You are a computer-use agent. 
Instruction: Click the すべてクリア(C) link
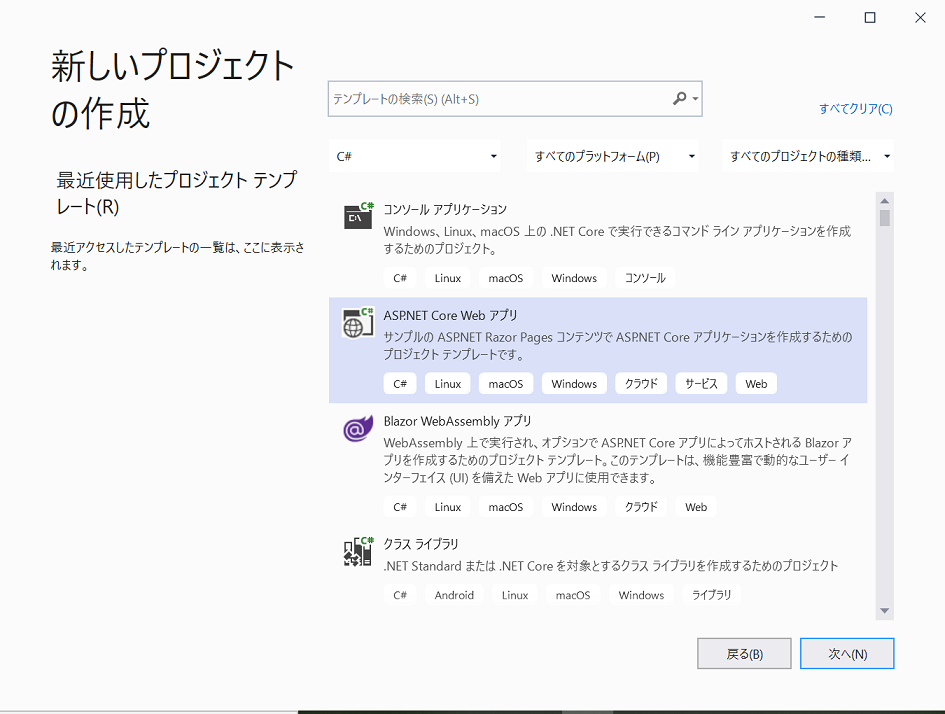pyautogui.click(x=855, y=109)
